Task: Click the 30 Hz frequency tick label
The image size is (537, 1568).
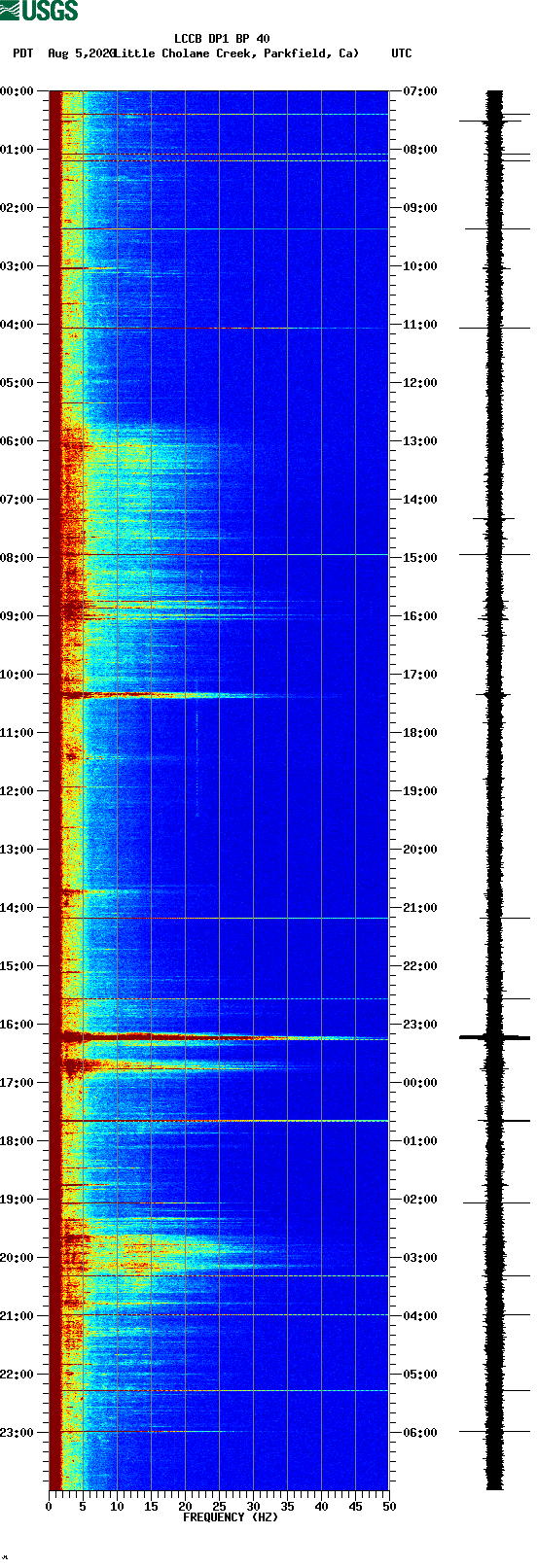Action: coord(253,1507)
